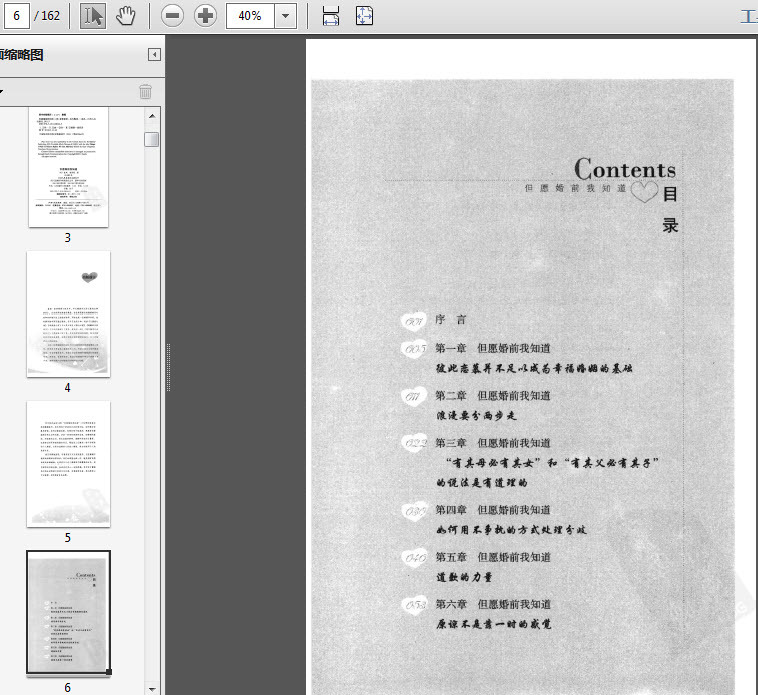The width and height of the screenshot is (758, 695).
Task: Click thumbnail scrollbar up arrow
Action: [152, 116]
